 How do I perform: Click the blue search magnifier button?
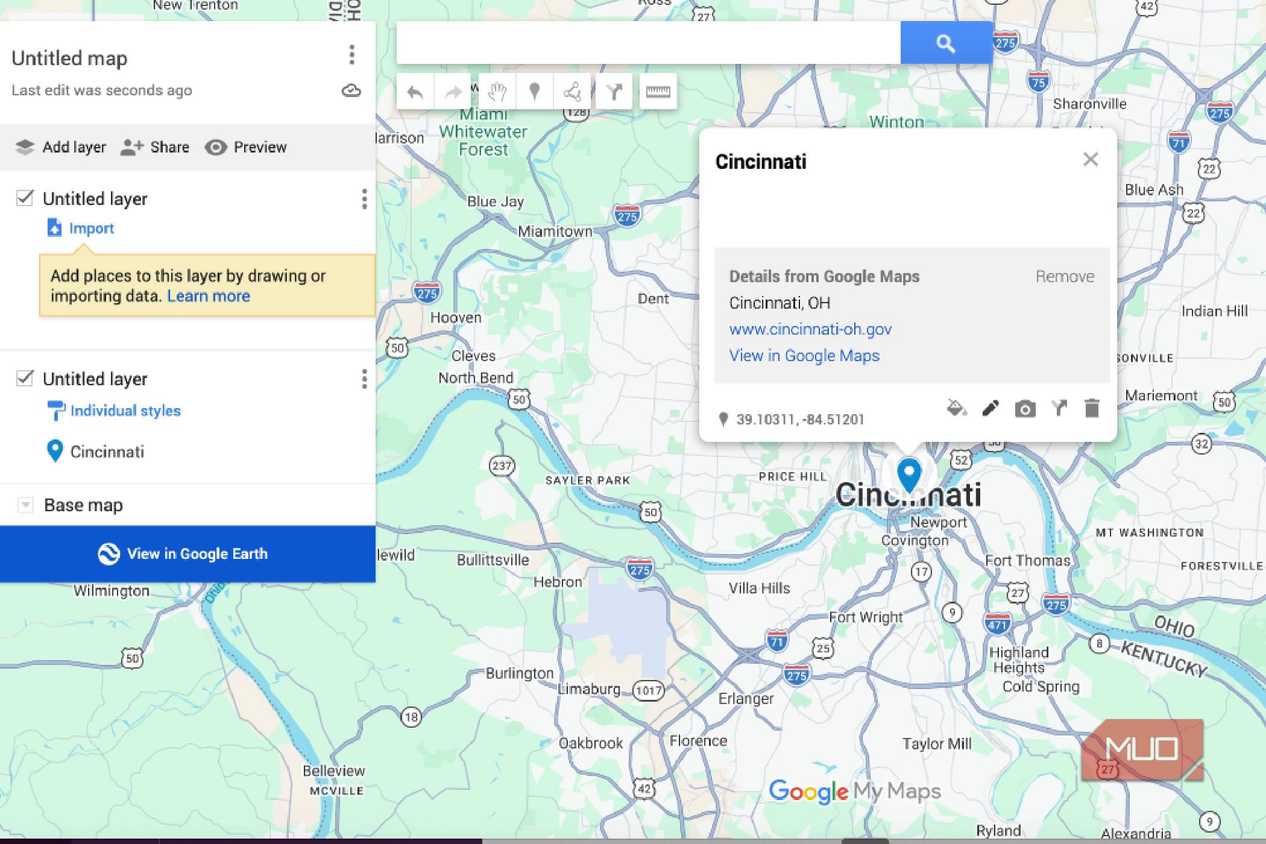point(946,43)
